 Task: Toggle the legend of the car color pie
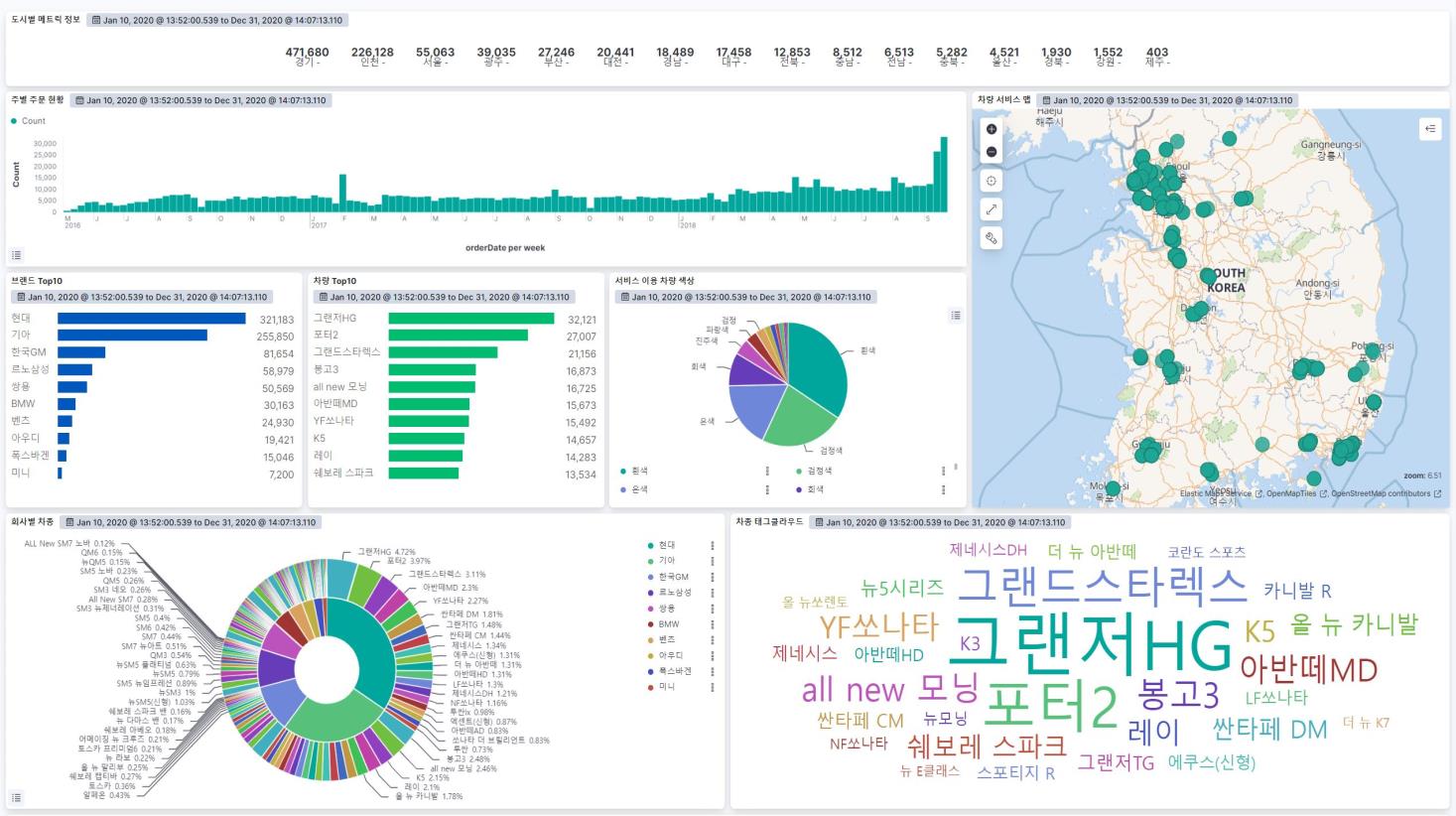point(955,316)
